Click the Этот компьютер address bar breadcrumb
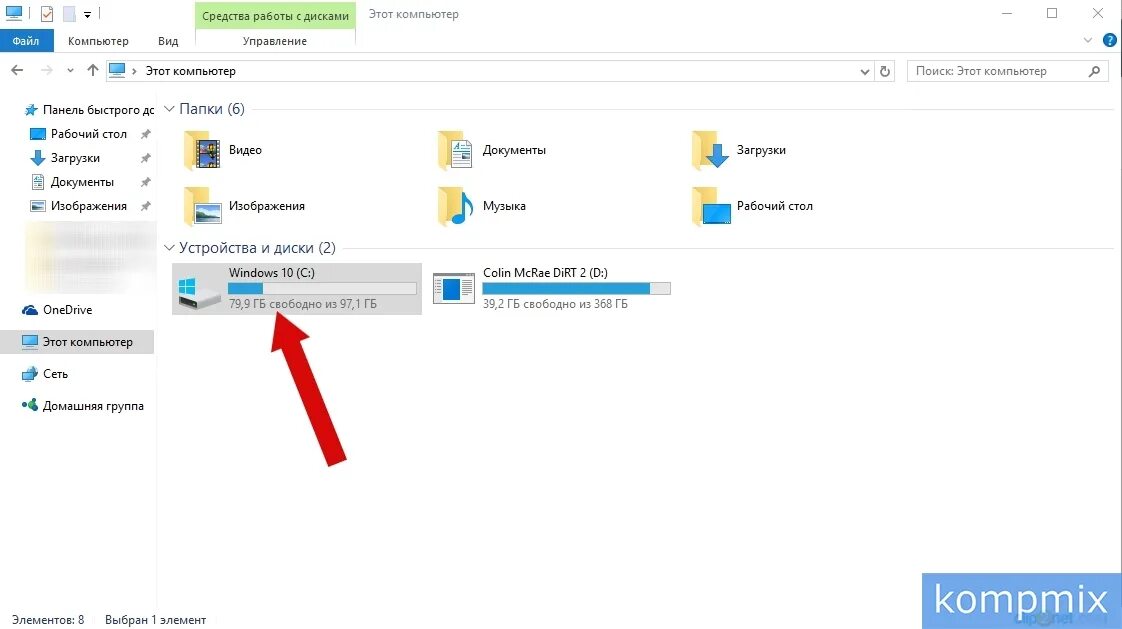 point(190,71)
